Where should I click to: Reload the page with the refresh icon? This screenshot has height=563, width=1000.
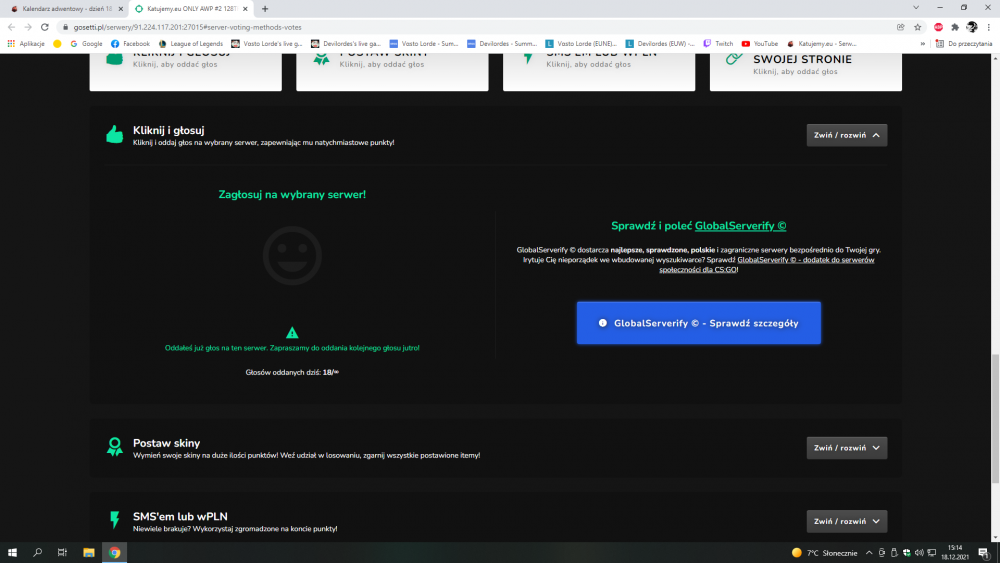tap(45, 27)
